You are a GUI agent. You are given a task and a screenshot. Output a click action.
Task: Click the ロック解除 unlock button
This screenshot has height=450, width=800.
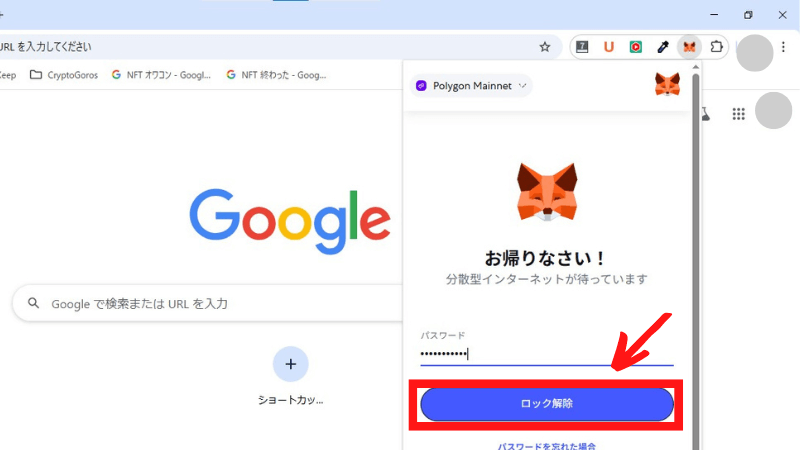pos(547,404)
